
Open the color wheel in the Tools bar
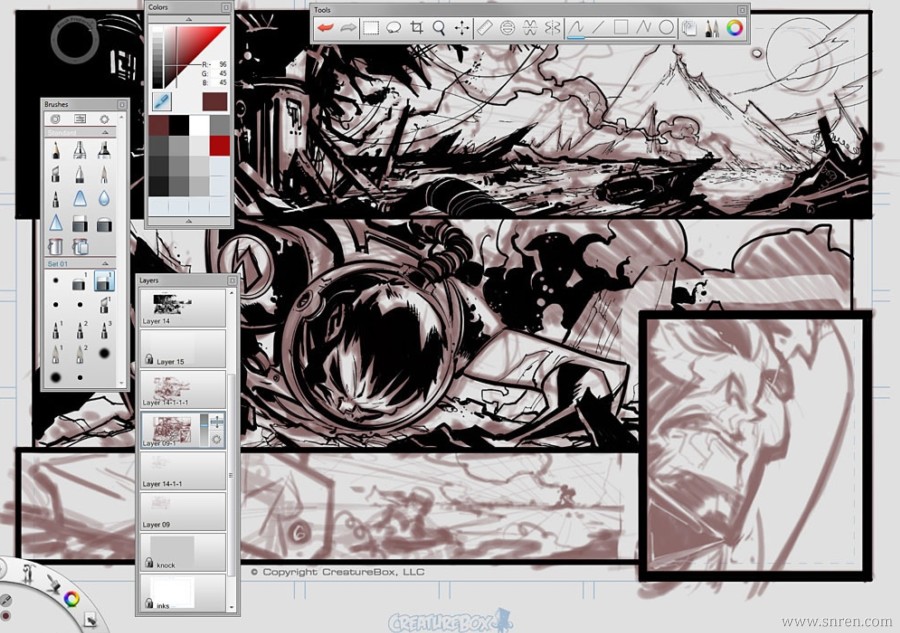735,28
